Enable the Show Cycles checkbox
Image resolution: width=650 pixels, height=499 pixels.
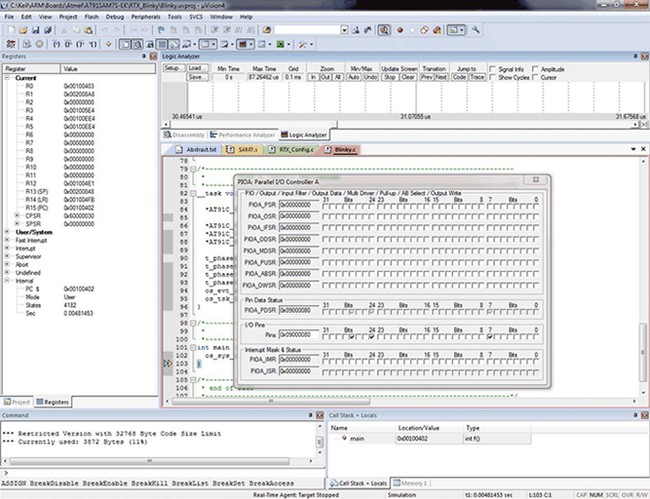492,77
